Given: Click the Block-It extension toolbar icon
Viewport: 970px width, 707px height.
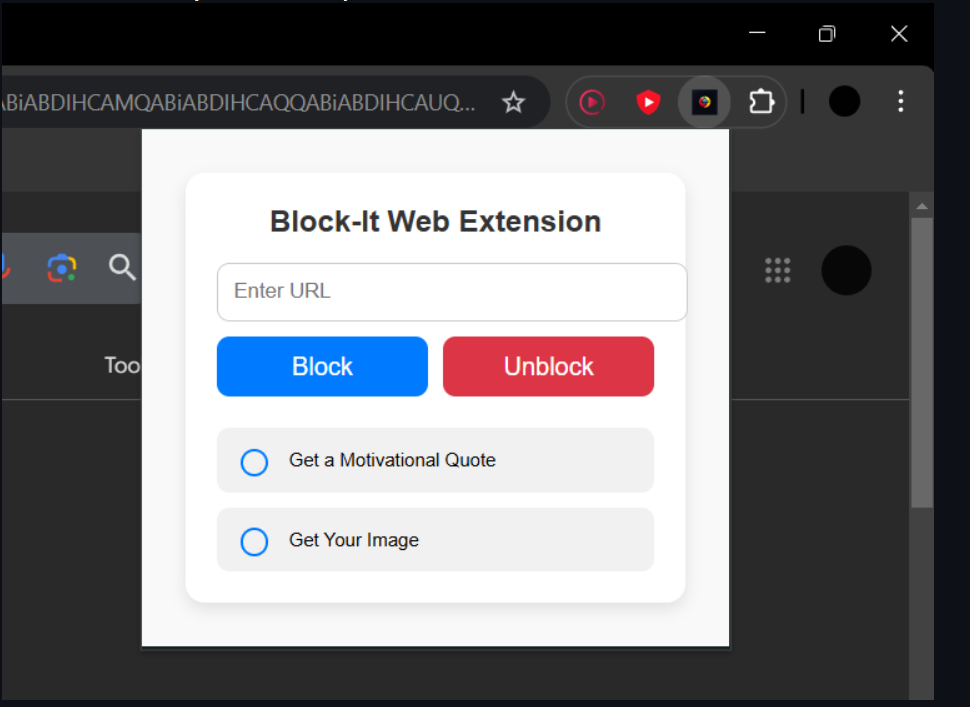Looking at the screenshot, I should pos(705,102).
